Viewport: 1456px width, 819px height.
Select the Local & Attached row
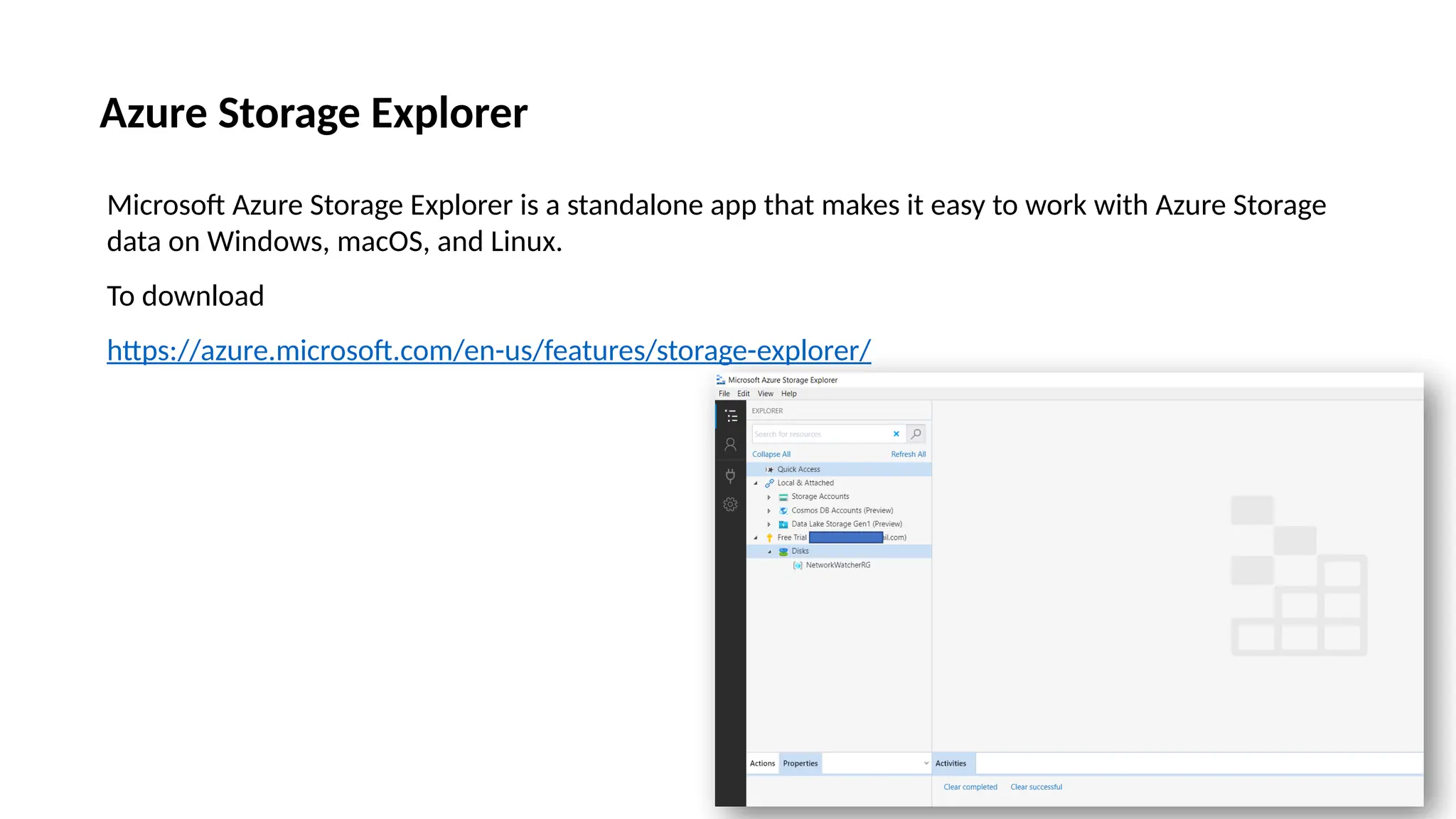pyautogui.click(x=839, y=483)
